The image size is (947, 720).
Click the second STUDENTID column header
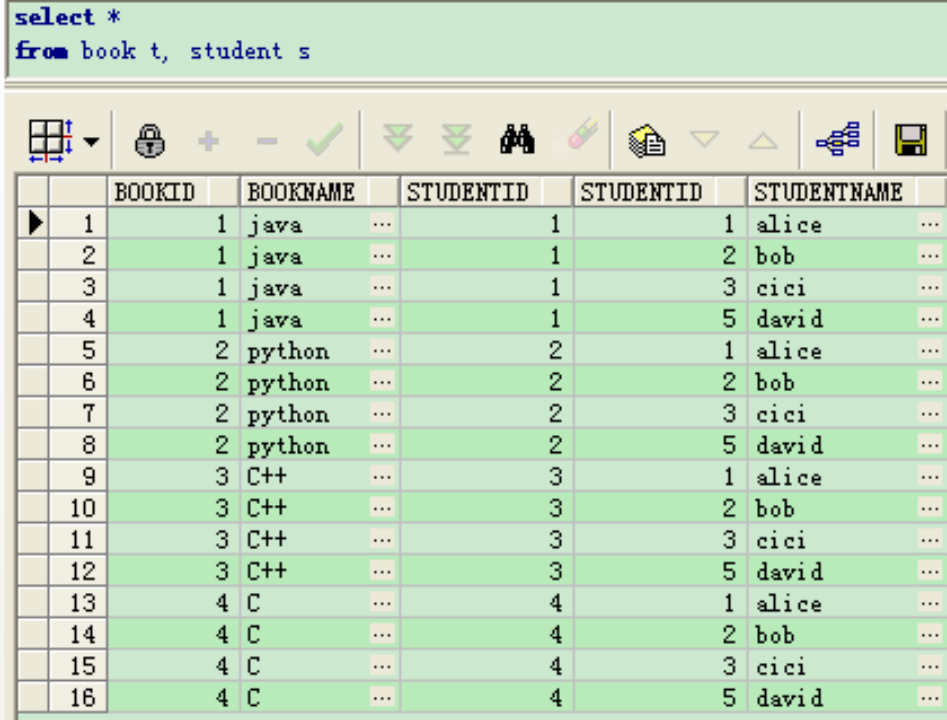tap(660, 192)
